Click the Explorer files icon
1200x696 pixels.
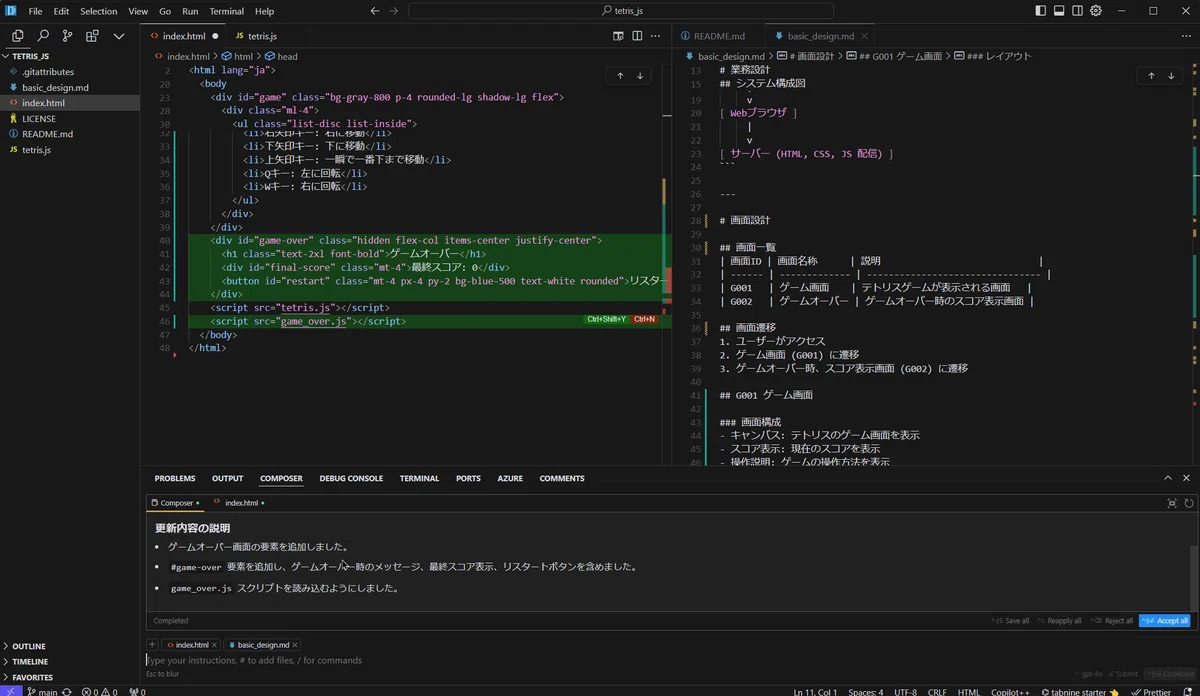click(x=18, y=35)
